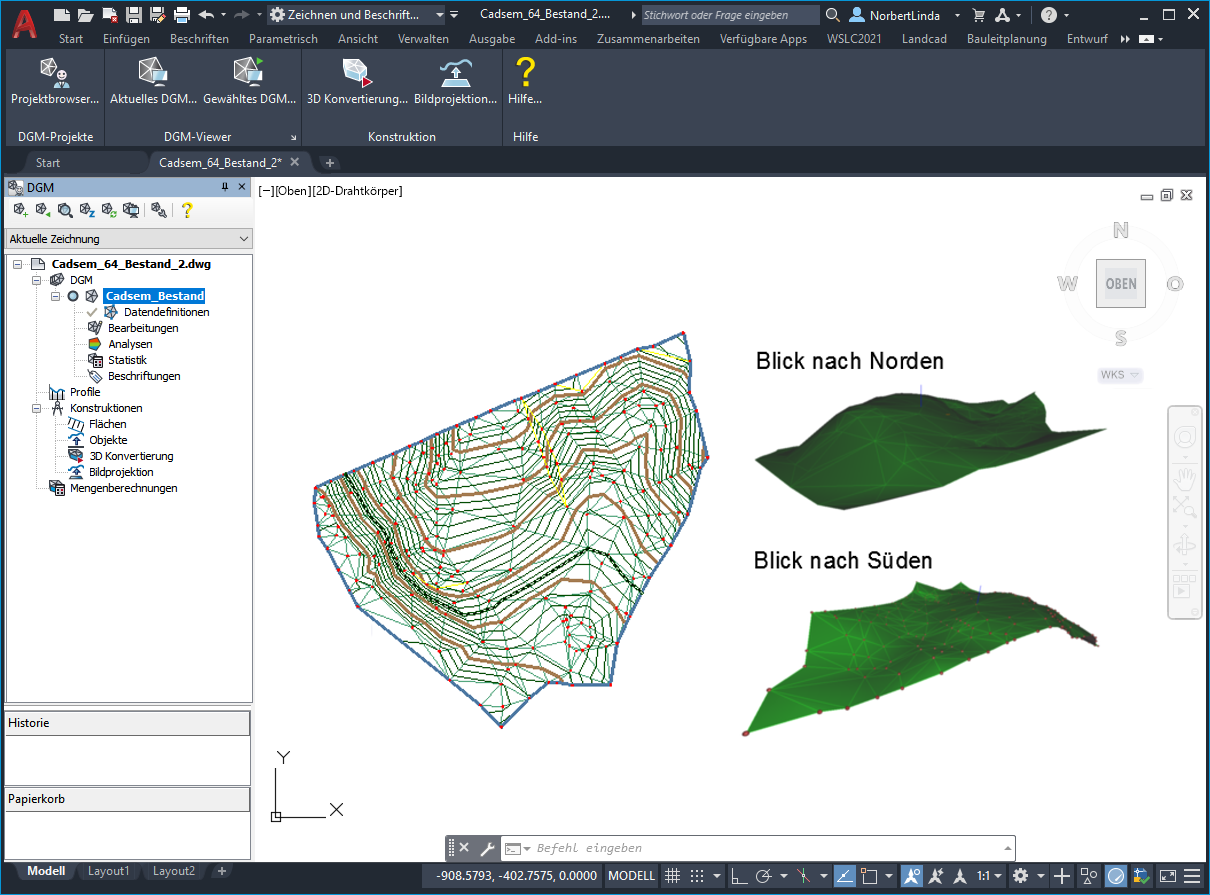Click the plot/print icon in quick access toolbar
Image resolution: width=1210 pixels, height=895 pixels.
coord(181,15)
